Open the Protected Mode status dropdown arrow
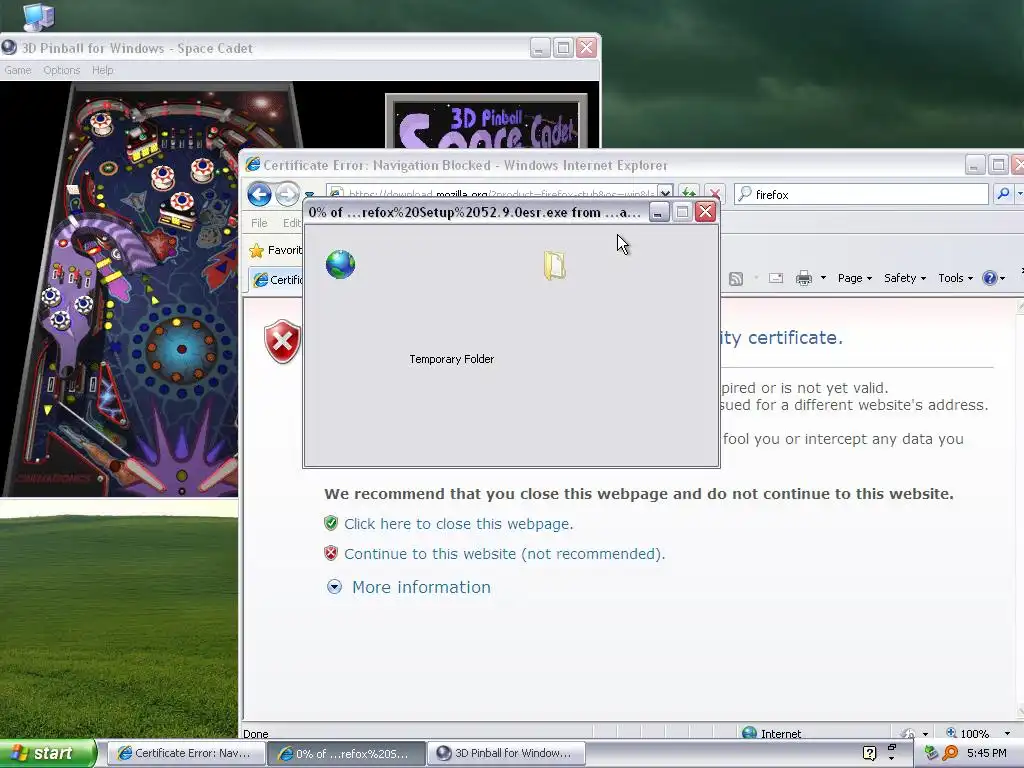1024x768 pixels. (925, 733)
